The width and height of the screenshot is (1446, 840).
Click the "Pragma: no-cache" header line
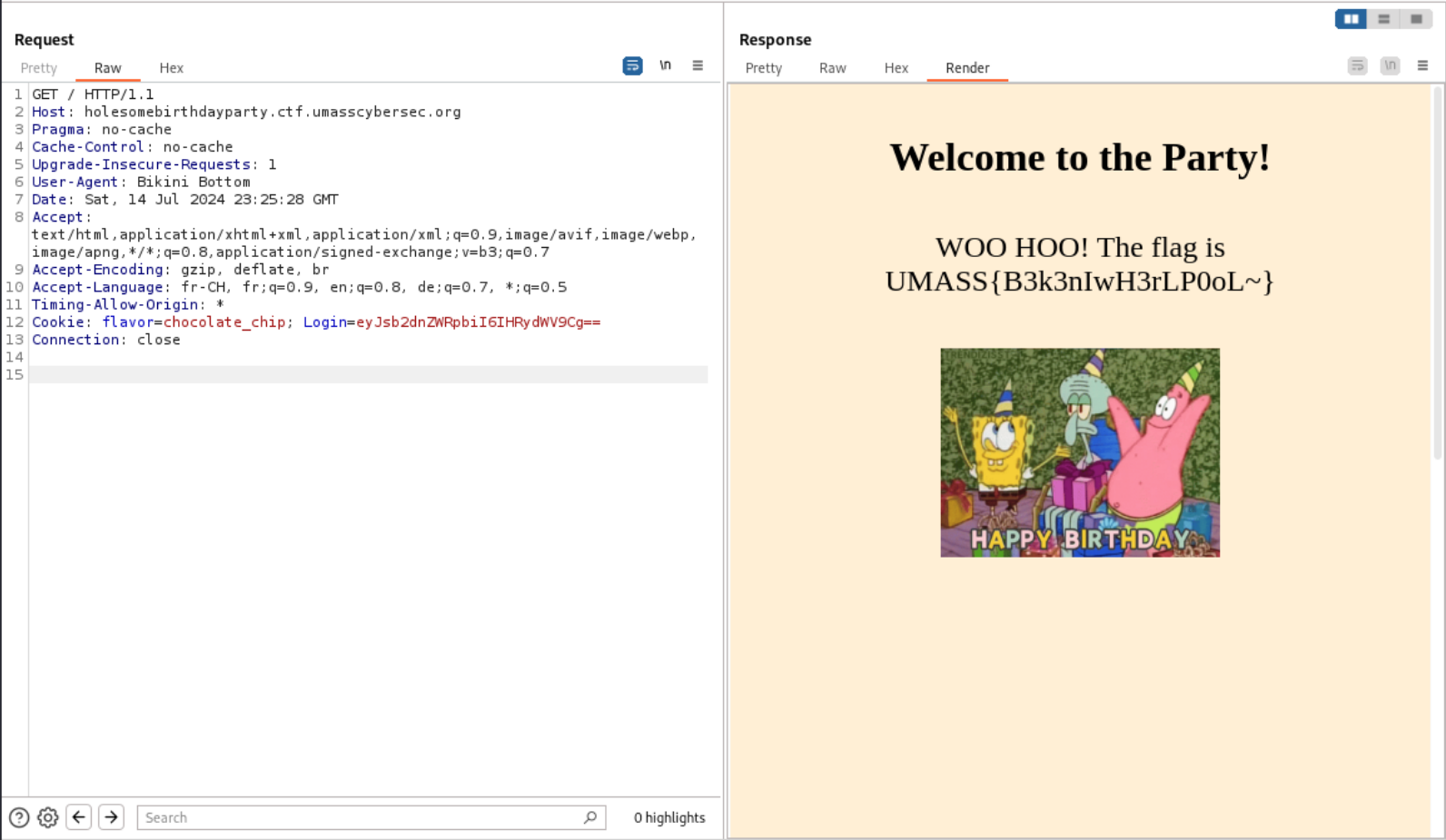pyautogui.click(x=102, y=129)
